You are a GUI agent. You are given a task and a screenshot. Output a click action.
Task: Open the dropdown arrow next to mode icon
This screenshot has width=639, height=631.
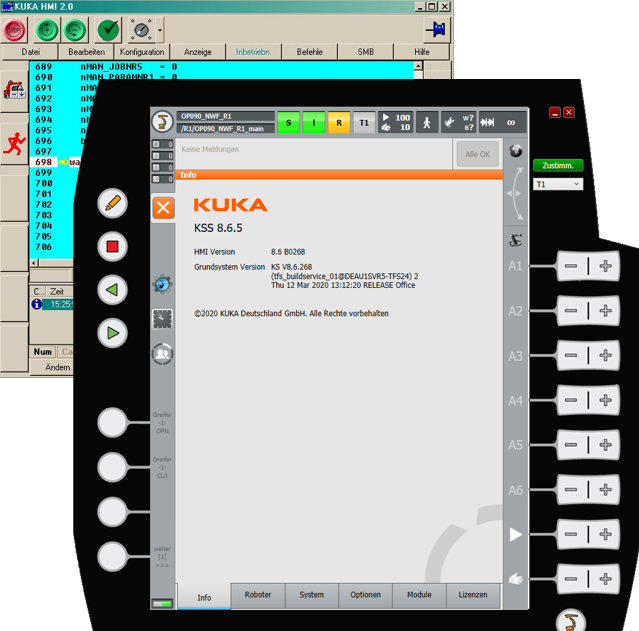pos(160,30)
